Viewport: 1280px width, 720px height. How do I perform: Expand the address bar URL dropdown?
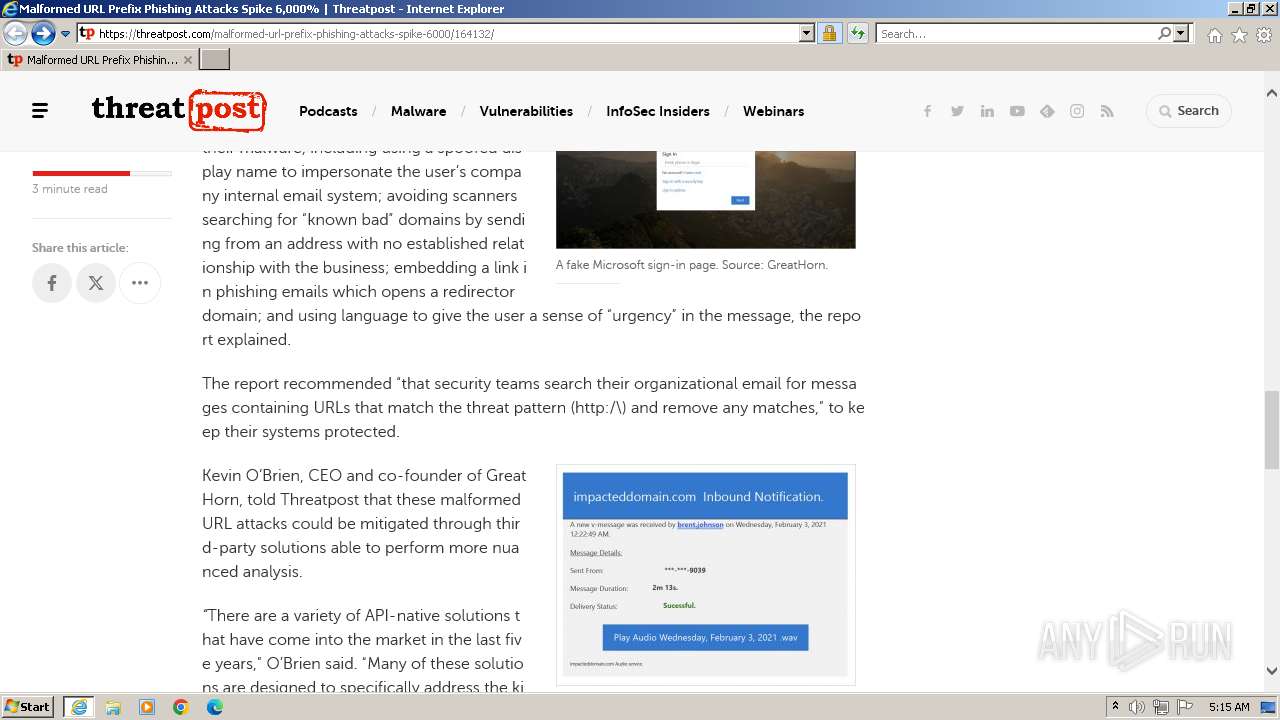coord(807,33)
